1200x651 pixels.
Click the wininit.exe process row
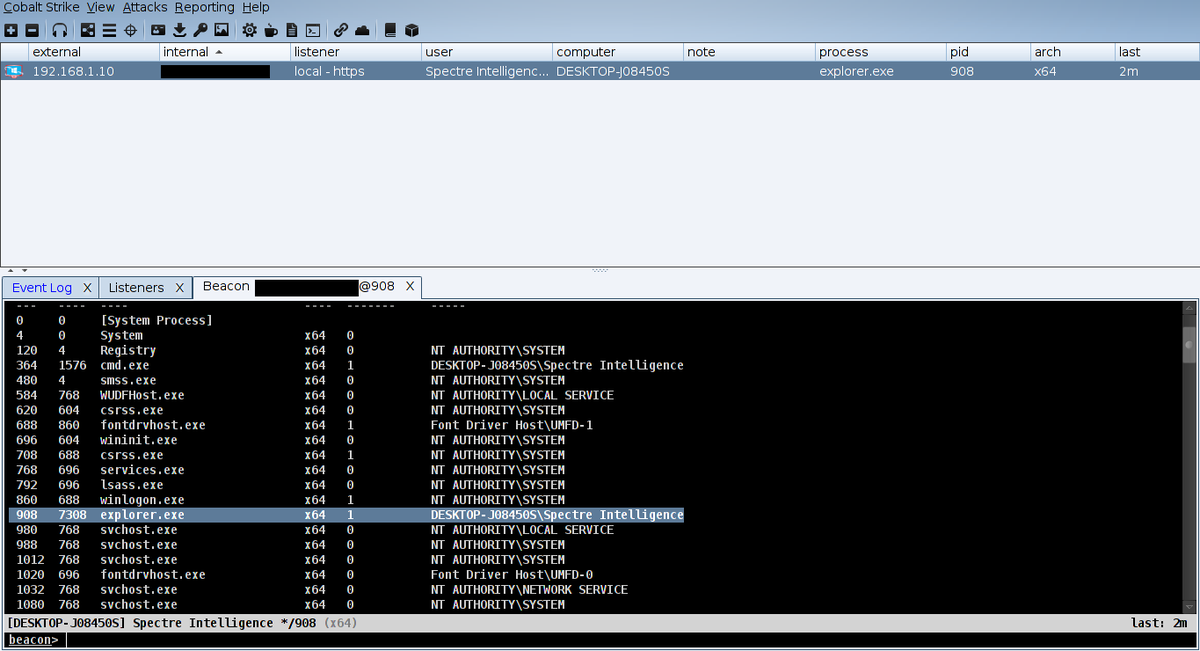290,440
